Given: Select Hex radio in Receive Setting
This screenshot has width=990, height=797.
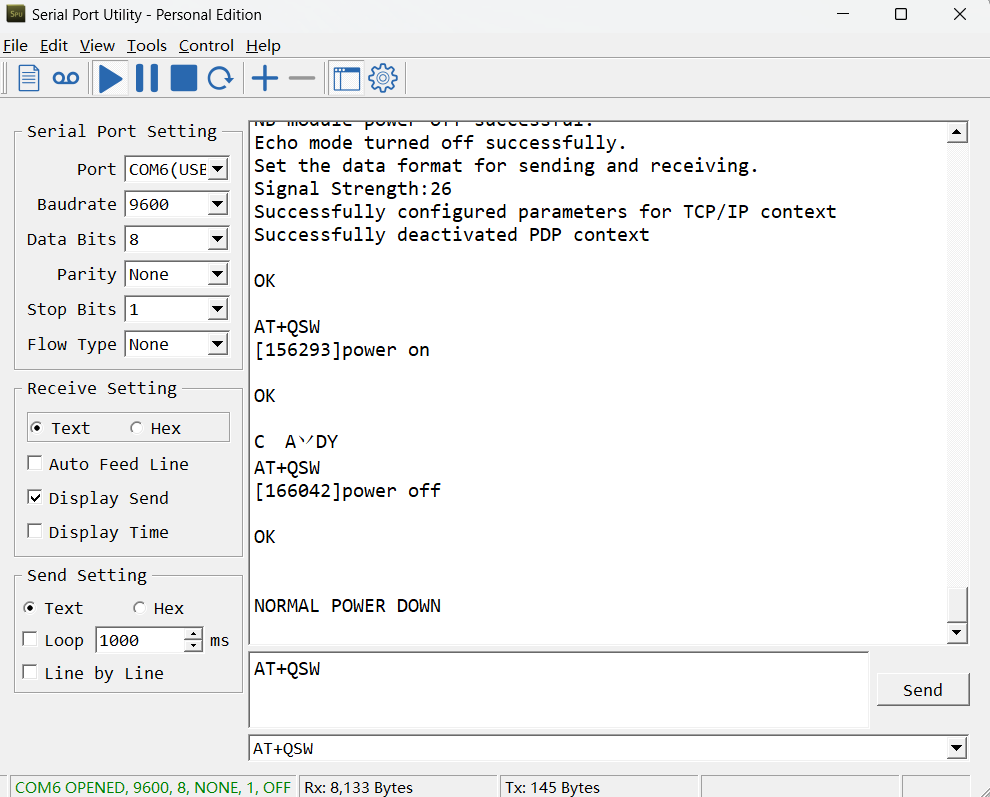Looking at the screenshot, I should pos(136,428).
